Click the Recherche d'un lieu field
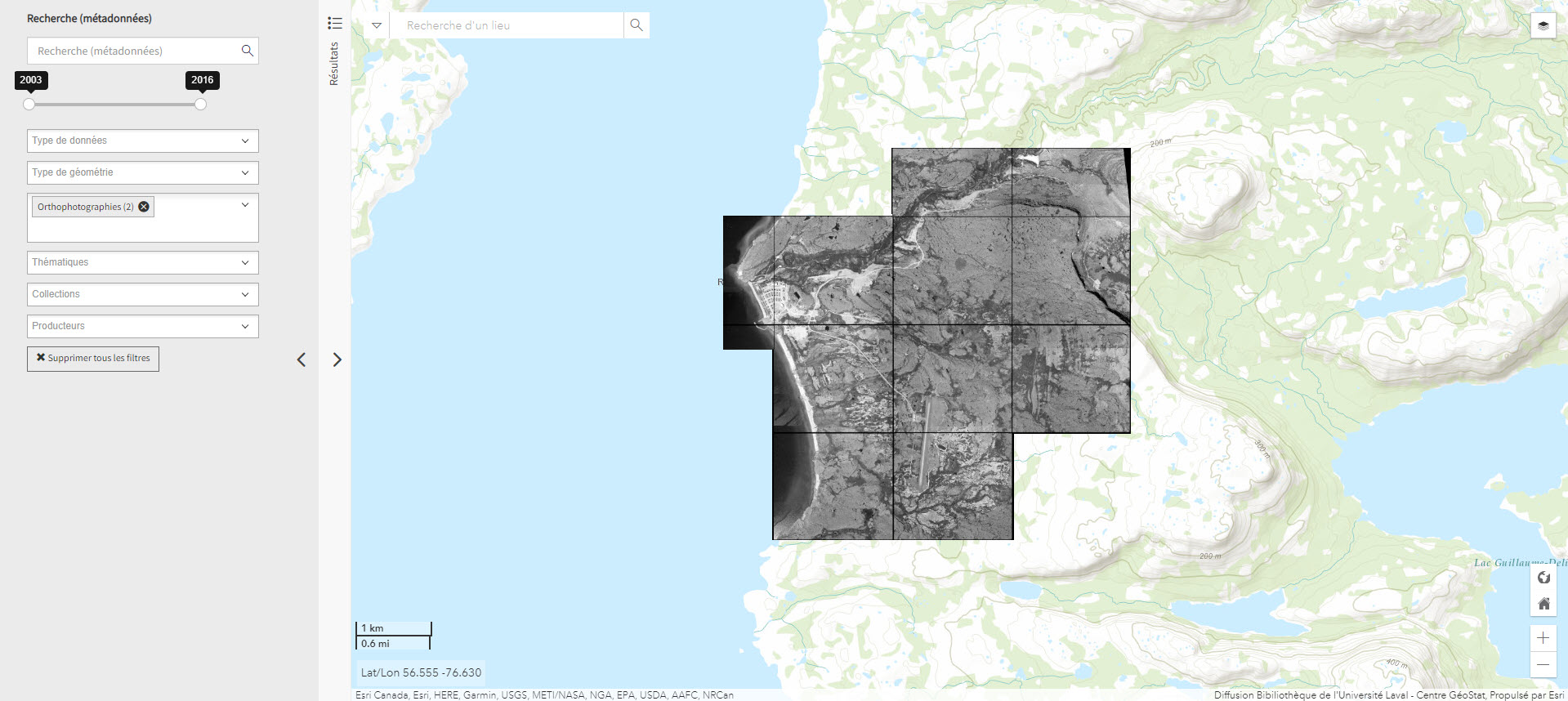This screenshot has width=1568, height=701. pyautogui.click(x=507, y=25)
